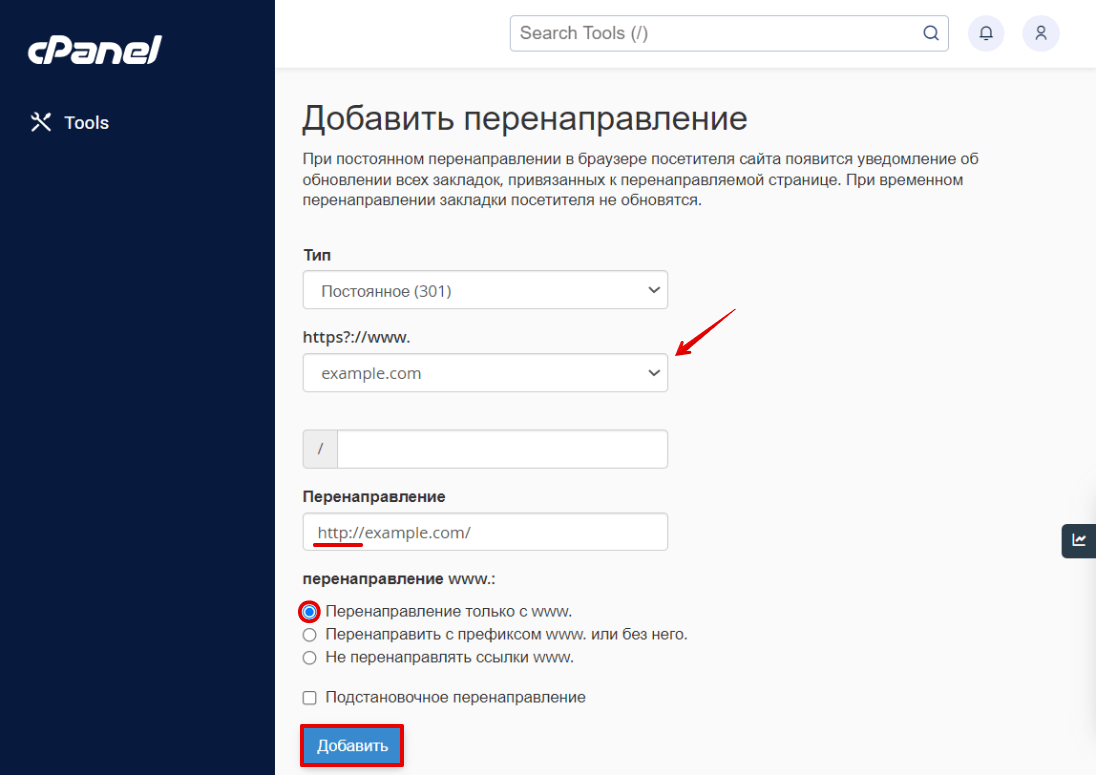The height and width of the screenshot is (775, 1096).
Task: Open the Тип dropdown showing Постоянное (301)
Action: pyautogui.click(x=485, y=291)
